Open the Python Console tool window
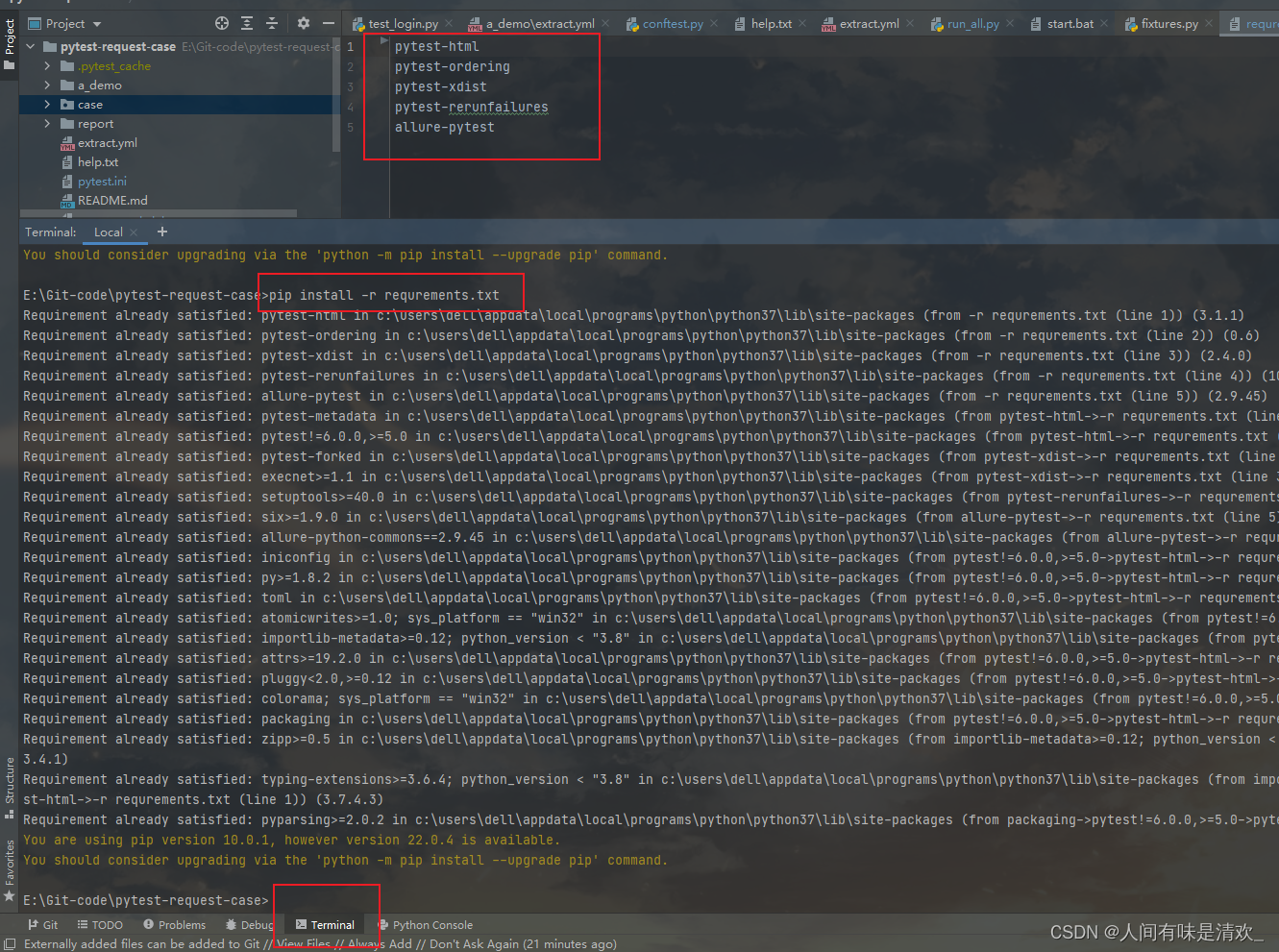The height and width of the screenshot is (952, 1279). pyautogui.click(x=426, y=925)
